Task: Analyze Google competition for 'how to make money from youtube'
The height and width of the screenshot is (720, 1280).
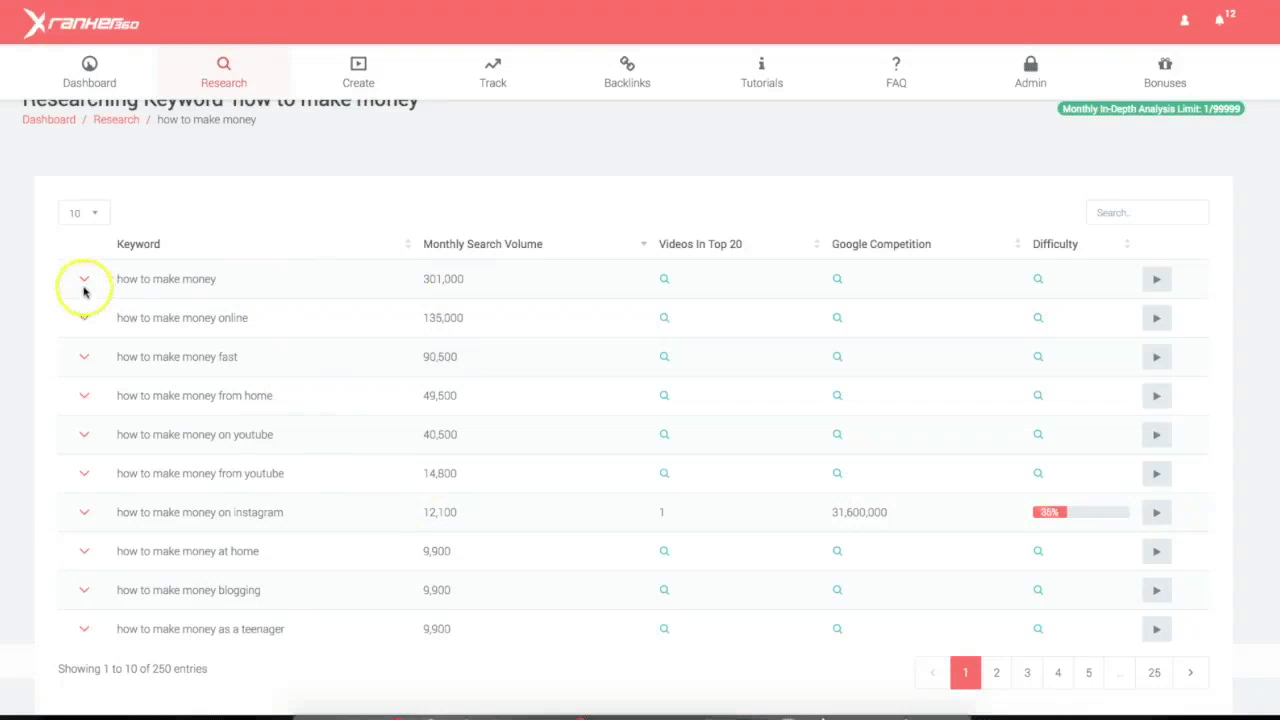Action: pyautogui.click(x=837, y=474)
